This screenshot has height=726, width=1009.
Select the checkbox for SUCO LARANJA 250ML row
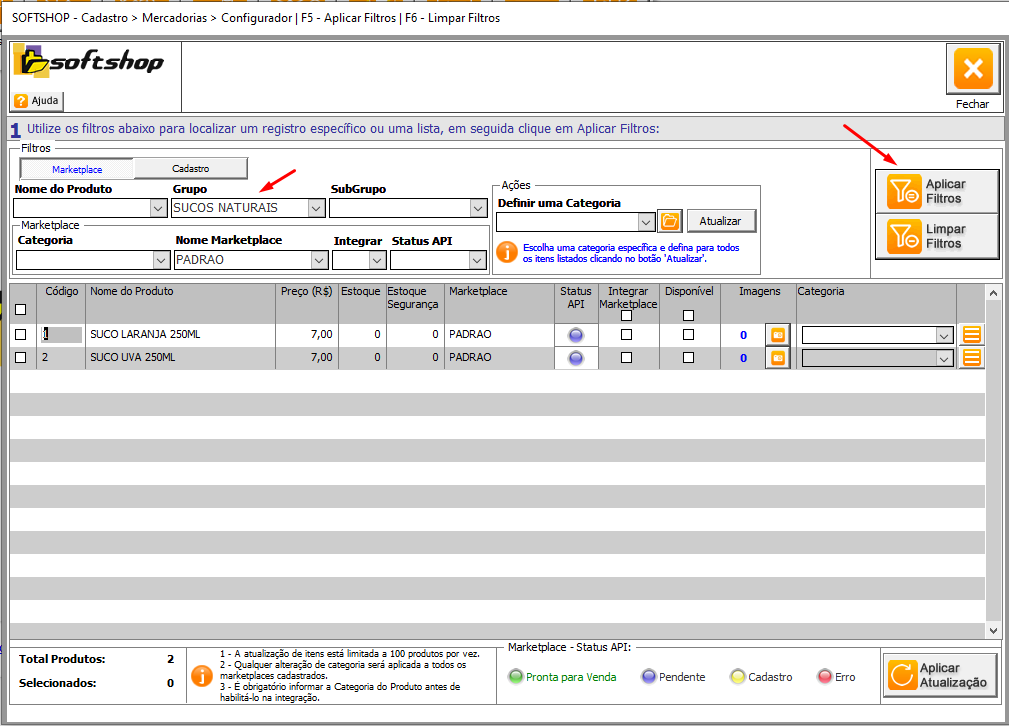click(21, 335)
